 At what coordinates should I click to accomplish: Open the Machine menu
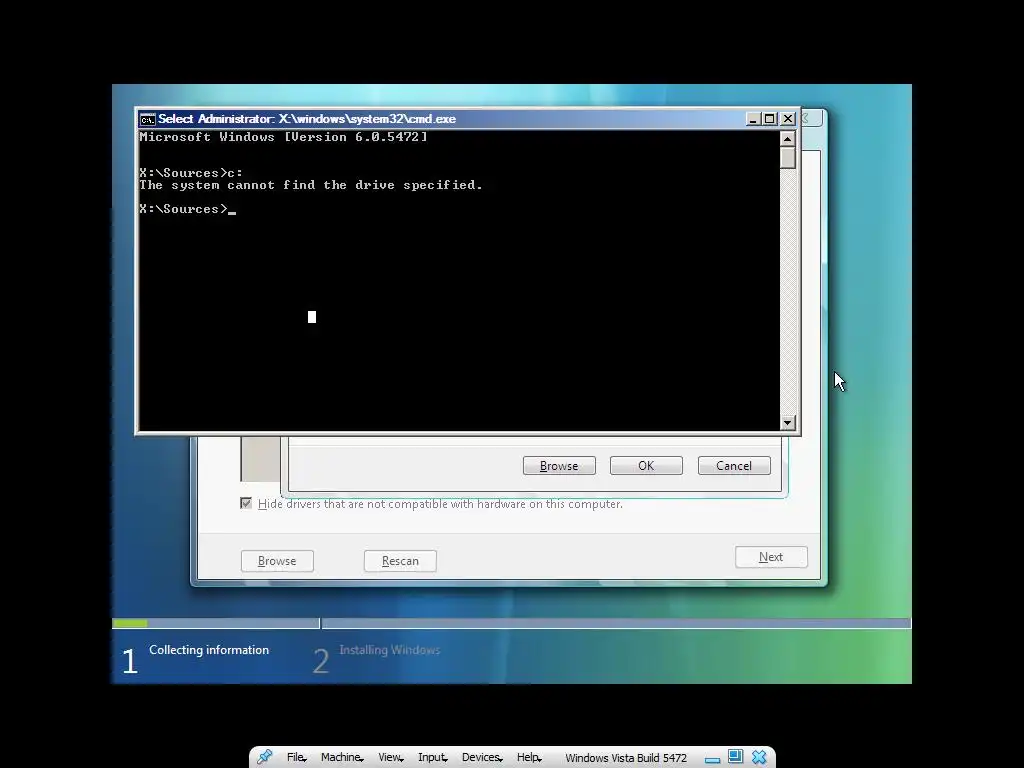click(342, 757)
